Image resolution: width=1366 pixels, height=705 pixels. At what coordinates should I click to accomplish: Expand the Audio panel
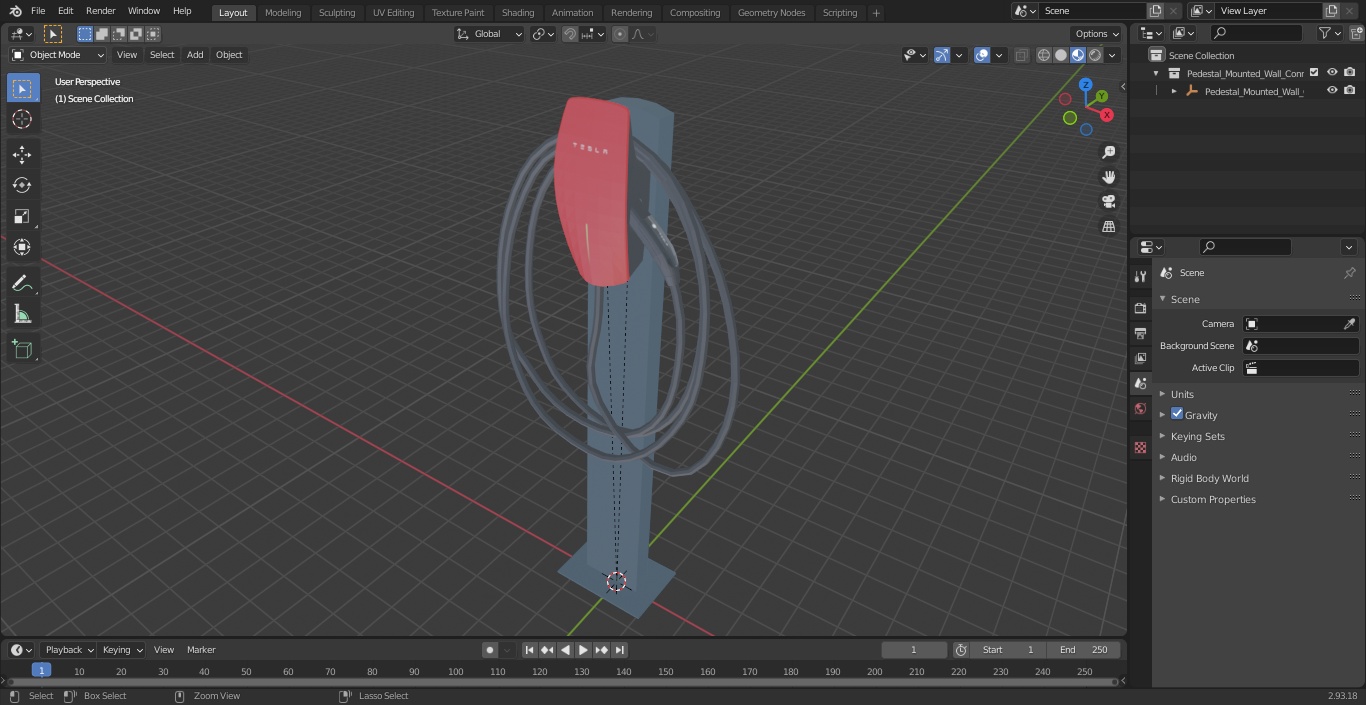click(1183, 457)
